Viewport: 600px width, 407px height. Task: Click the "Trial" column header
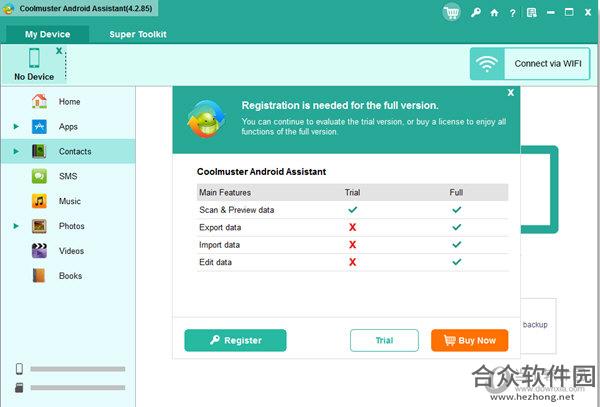[x=352, y=192]
